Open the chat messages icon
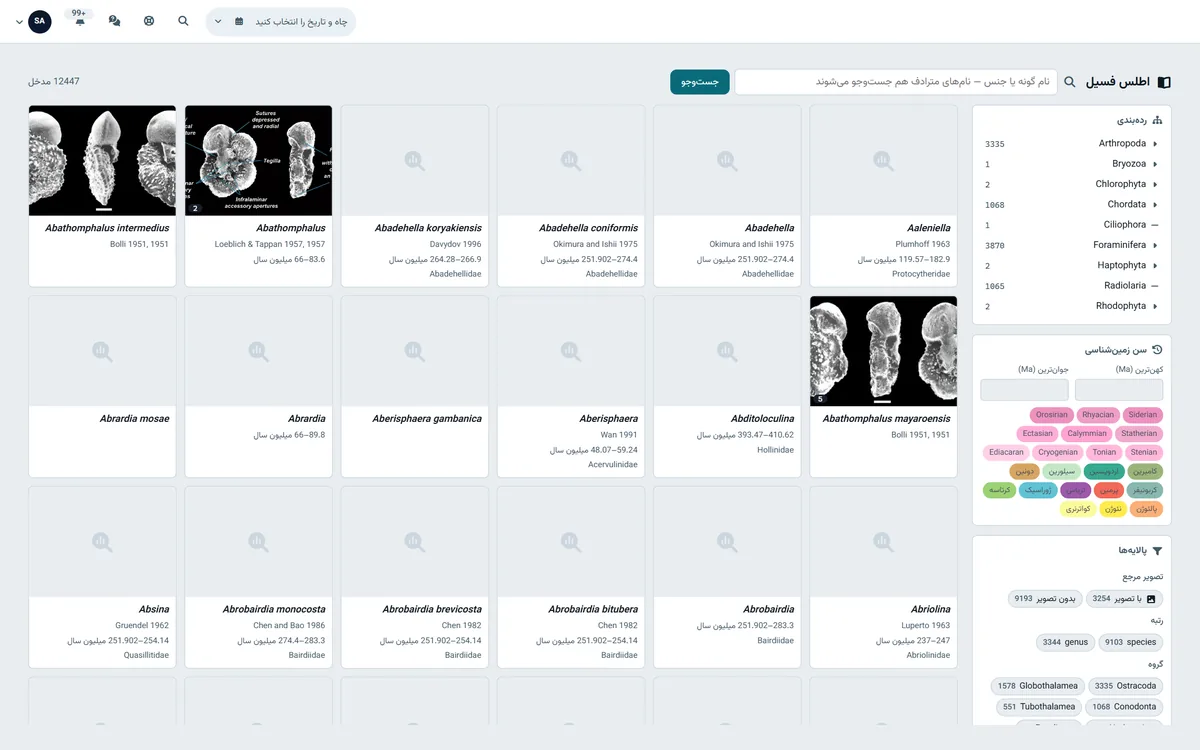This screenshot has height=750, width=1200. click(x=114, y=21)
